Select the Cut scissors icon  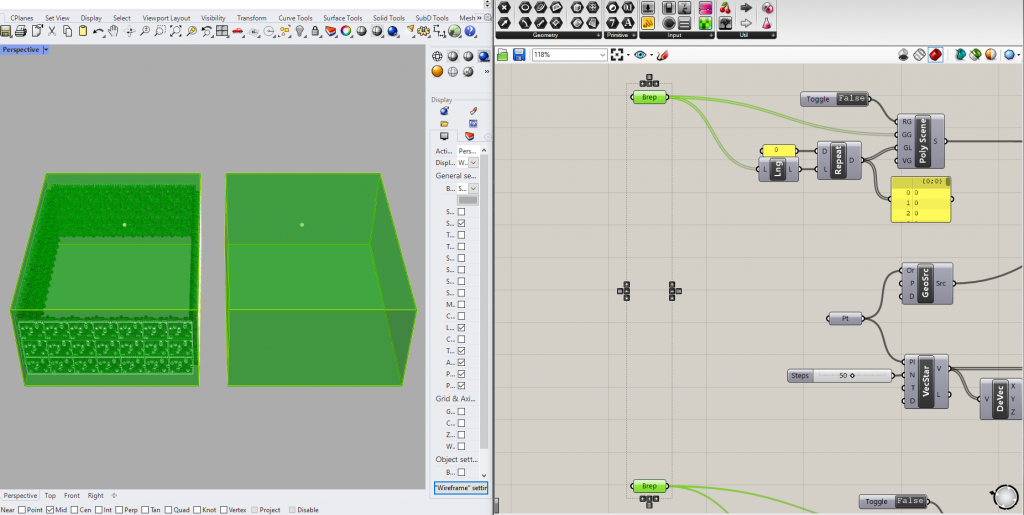[x=52, y=31]
